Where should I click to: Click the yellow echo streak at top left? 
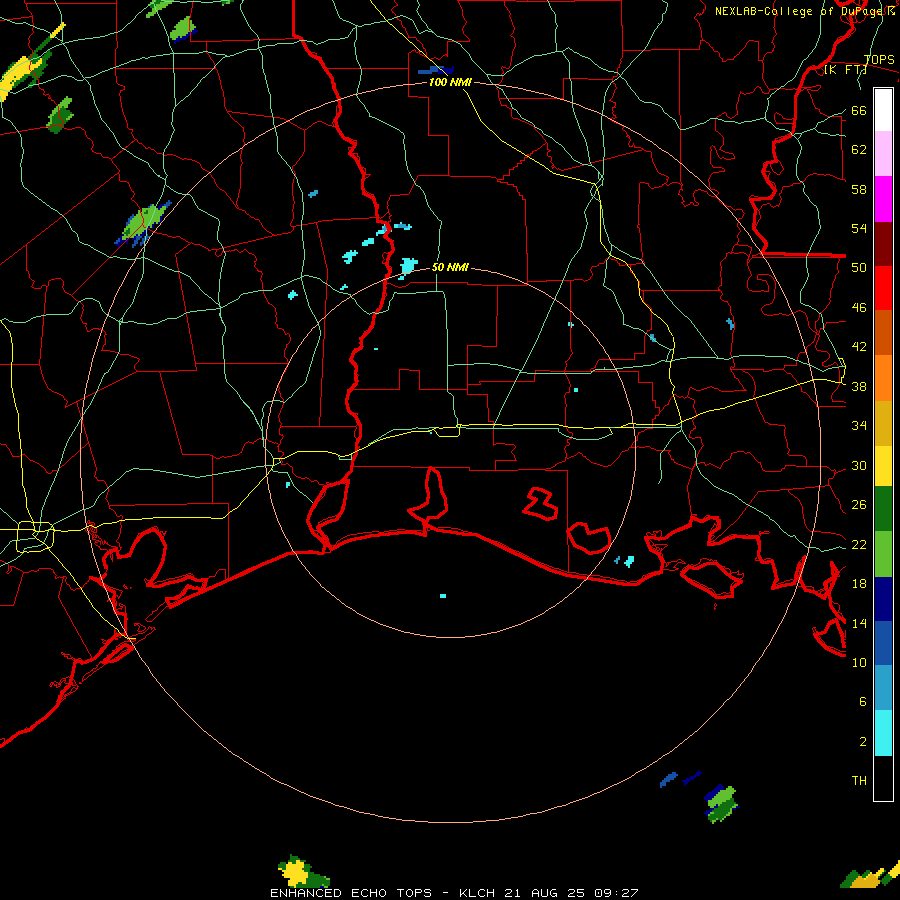[x=22, y=72]
